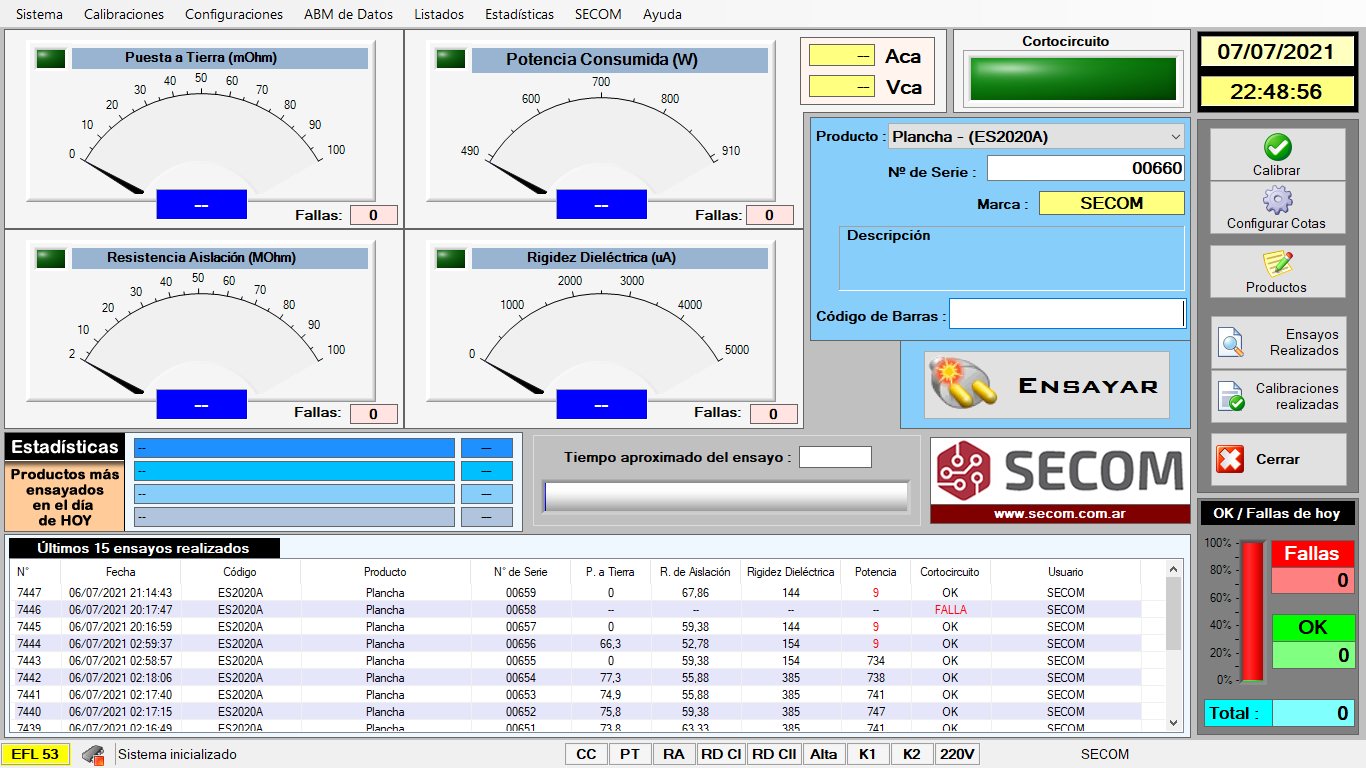Open the Estadísticas menu

tap(519, 14)
